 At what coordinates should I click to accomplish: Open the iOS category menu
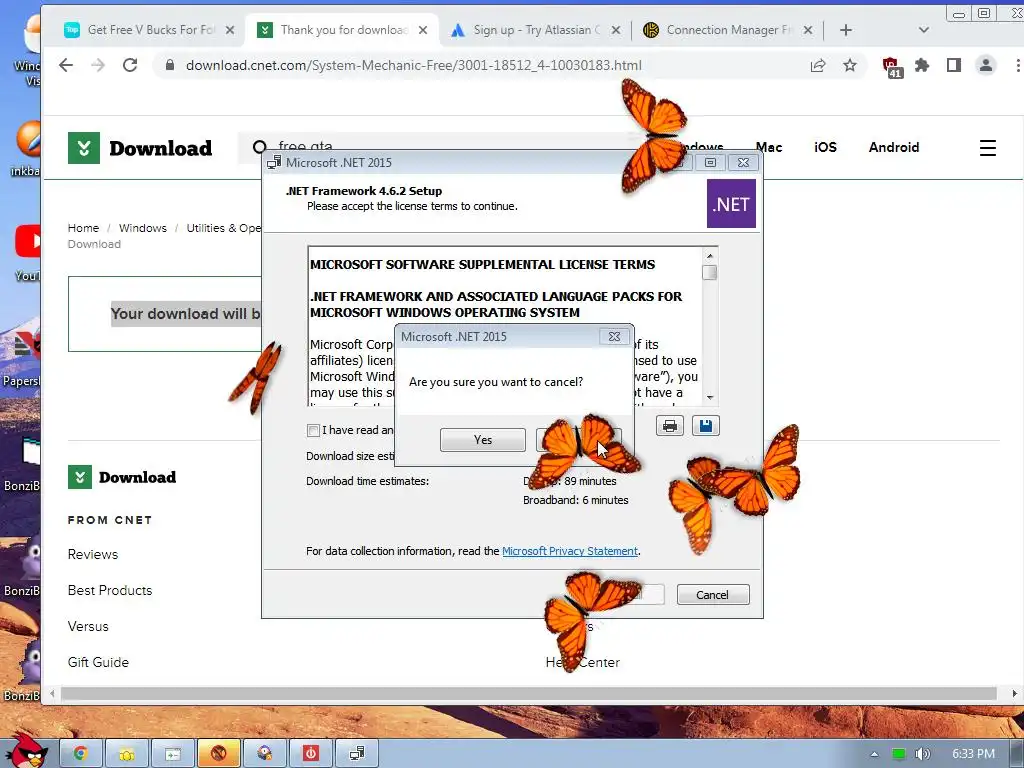[x=825, y=148]
